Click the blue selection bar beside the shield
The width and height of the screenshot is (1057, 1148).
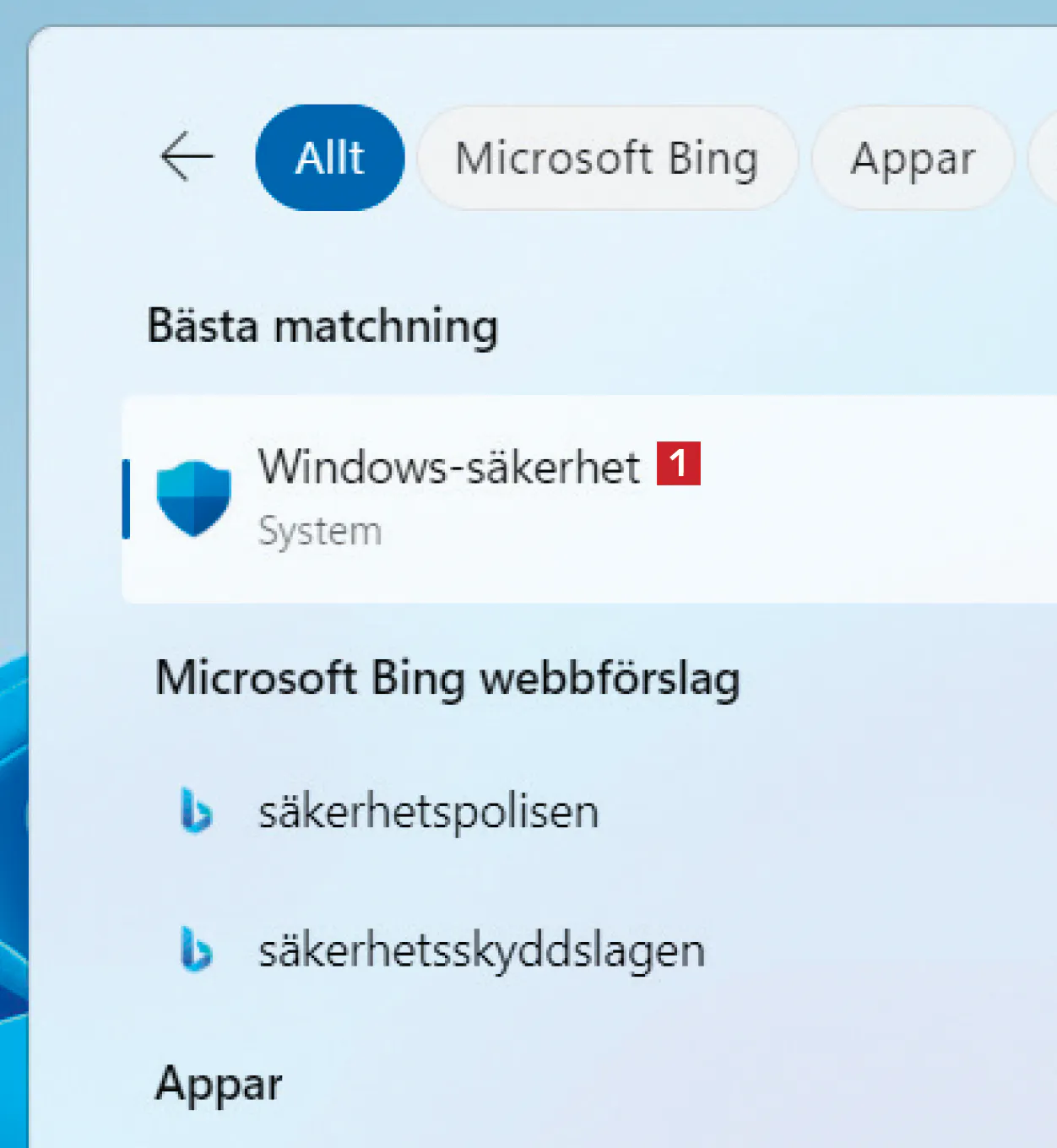coord(127,499)
